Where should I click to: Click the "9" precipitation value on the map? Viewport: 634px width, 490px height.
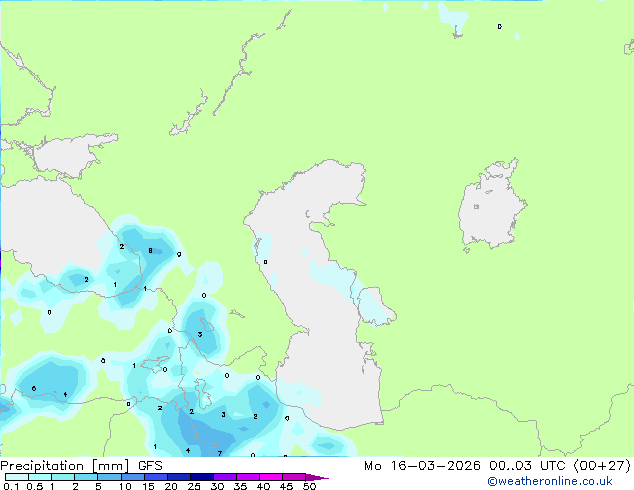[179, 254]
